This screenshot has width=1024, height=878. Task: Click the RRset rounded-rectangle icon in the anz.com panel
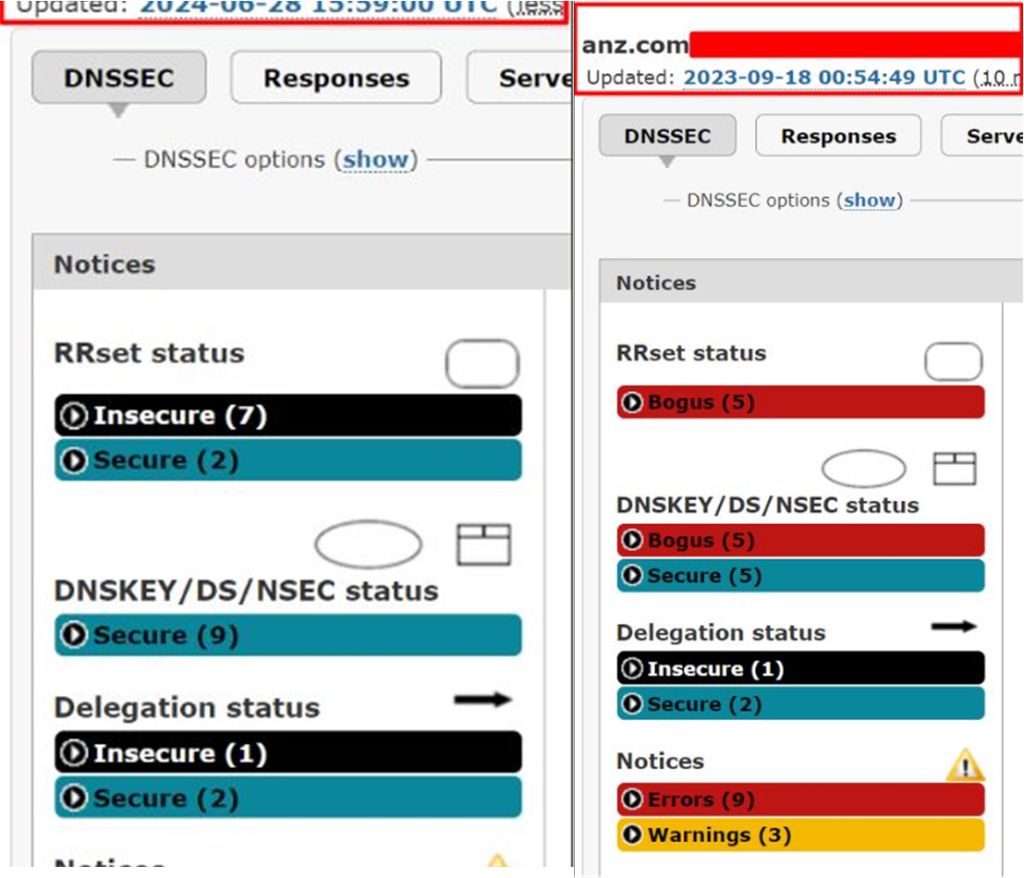pos(953,362)
